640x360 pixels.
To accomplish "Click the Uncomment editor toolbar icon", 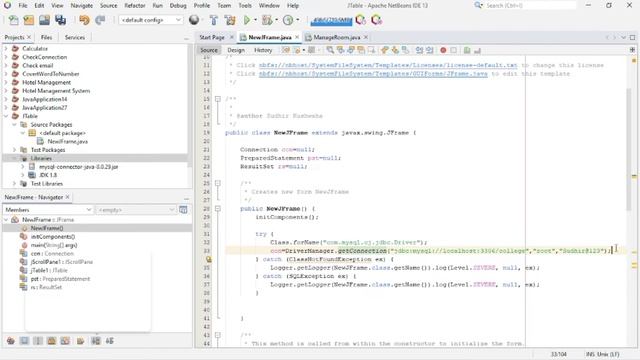I will (x=477, y=50).
